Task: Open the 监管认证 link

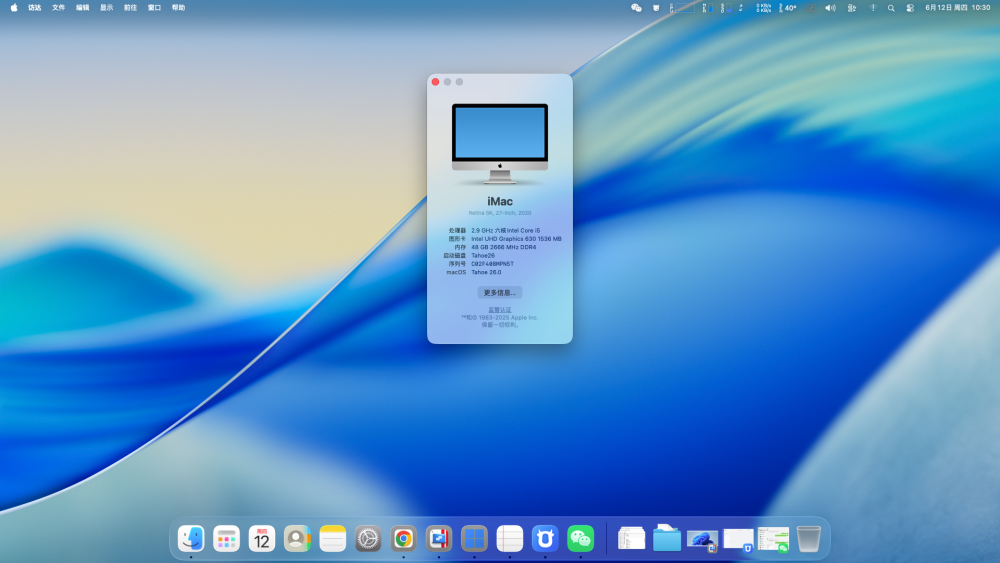Action: pos(500,310)
